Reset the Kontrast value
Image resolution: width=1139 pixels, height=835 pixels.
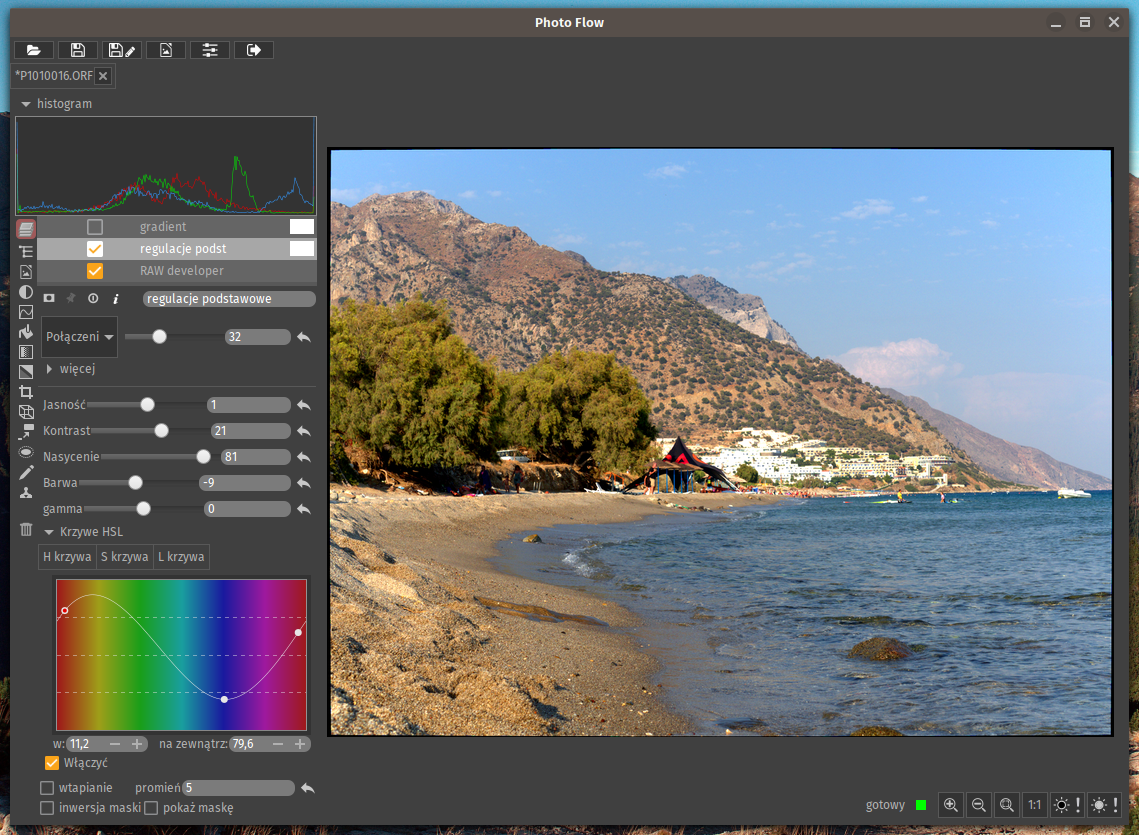pyautogui.click(x=304, y=431)
